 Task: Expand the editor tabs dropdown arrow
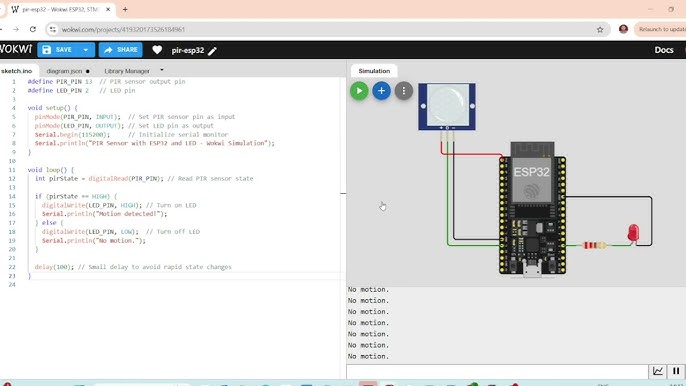pyautogui.click(x=162, y=70)
